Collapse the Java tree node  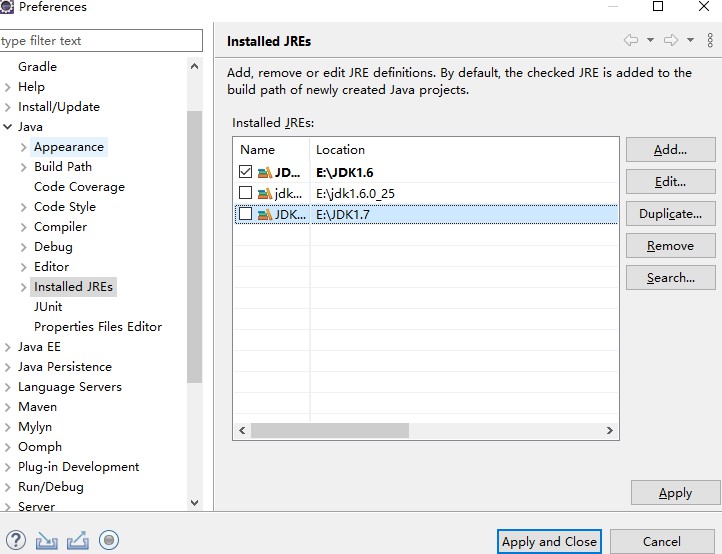pos(7,127)
